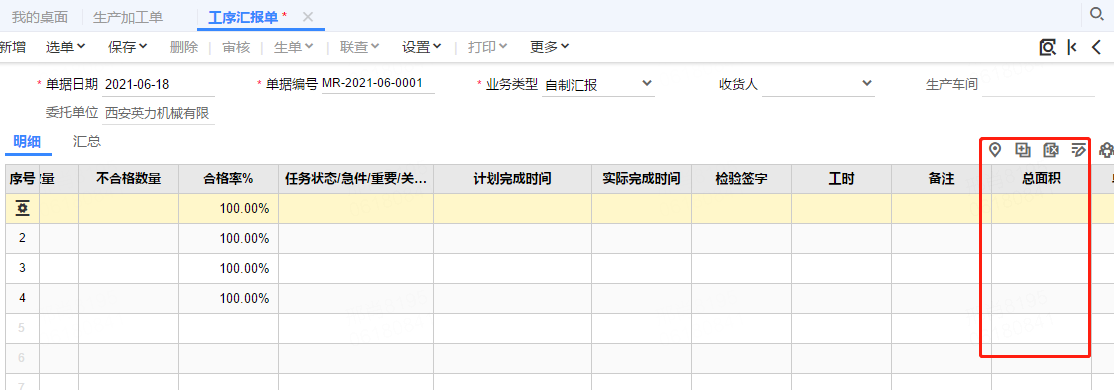This screenshot has height=390, width=1114.
Task: Click the 100.00% cell in row 2
Action: click(x=228, y=238)
